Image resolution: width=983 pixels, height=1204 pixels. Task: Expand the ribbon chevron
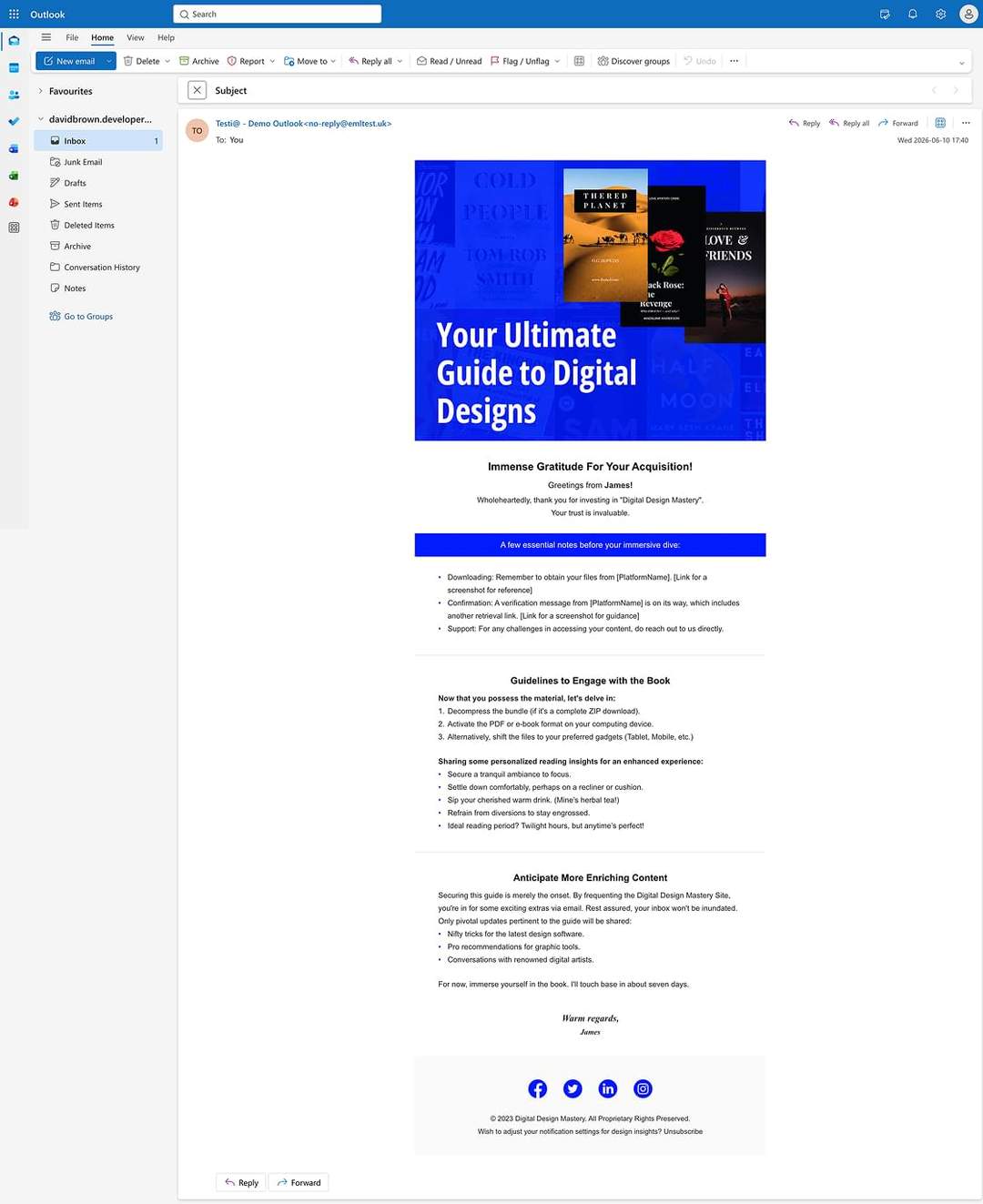pyautogui.click(x=962, y=63)
